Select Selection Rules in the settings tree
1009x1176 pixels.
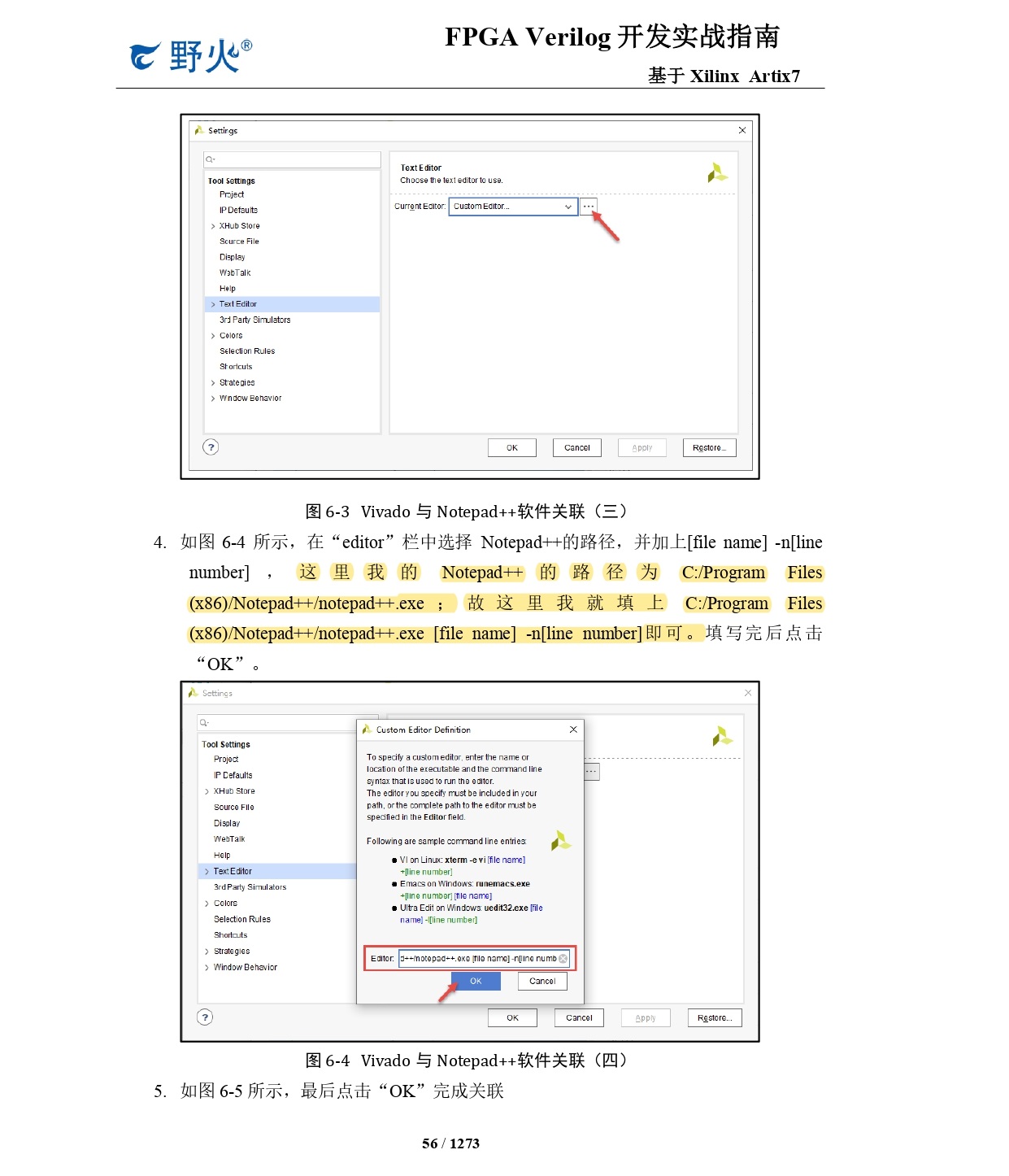(246, 351)
